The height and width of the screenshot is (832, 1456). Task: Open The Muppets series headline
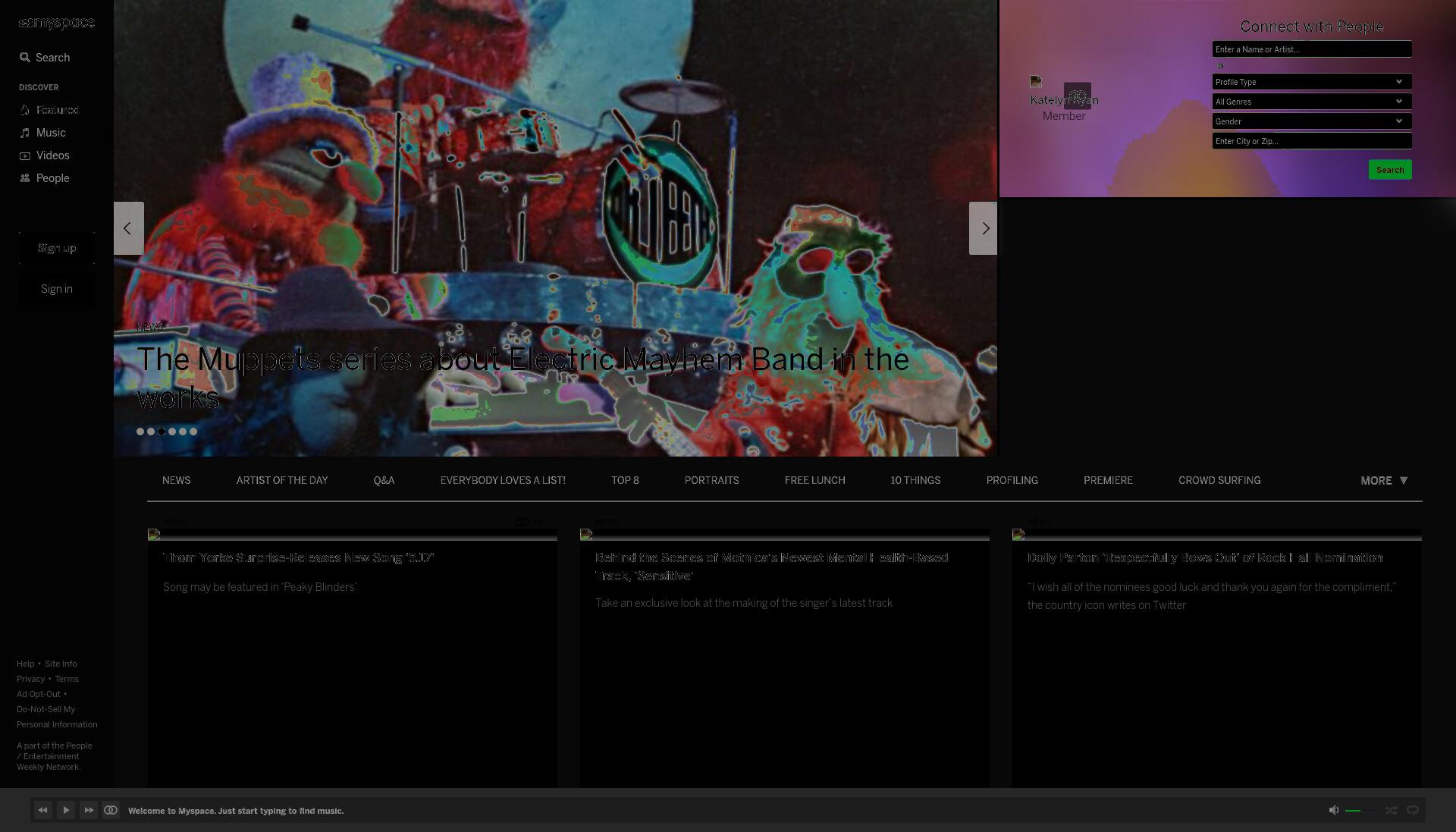point(522,378)
